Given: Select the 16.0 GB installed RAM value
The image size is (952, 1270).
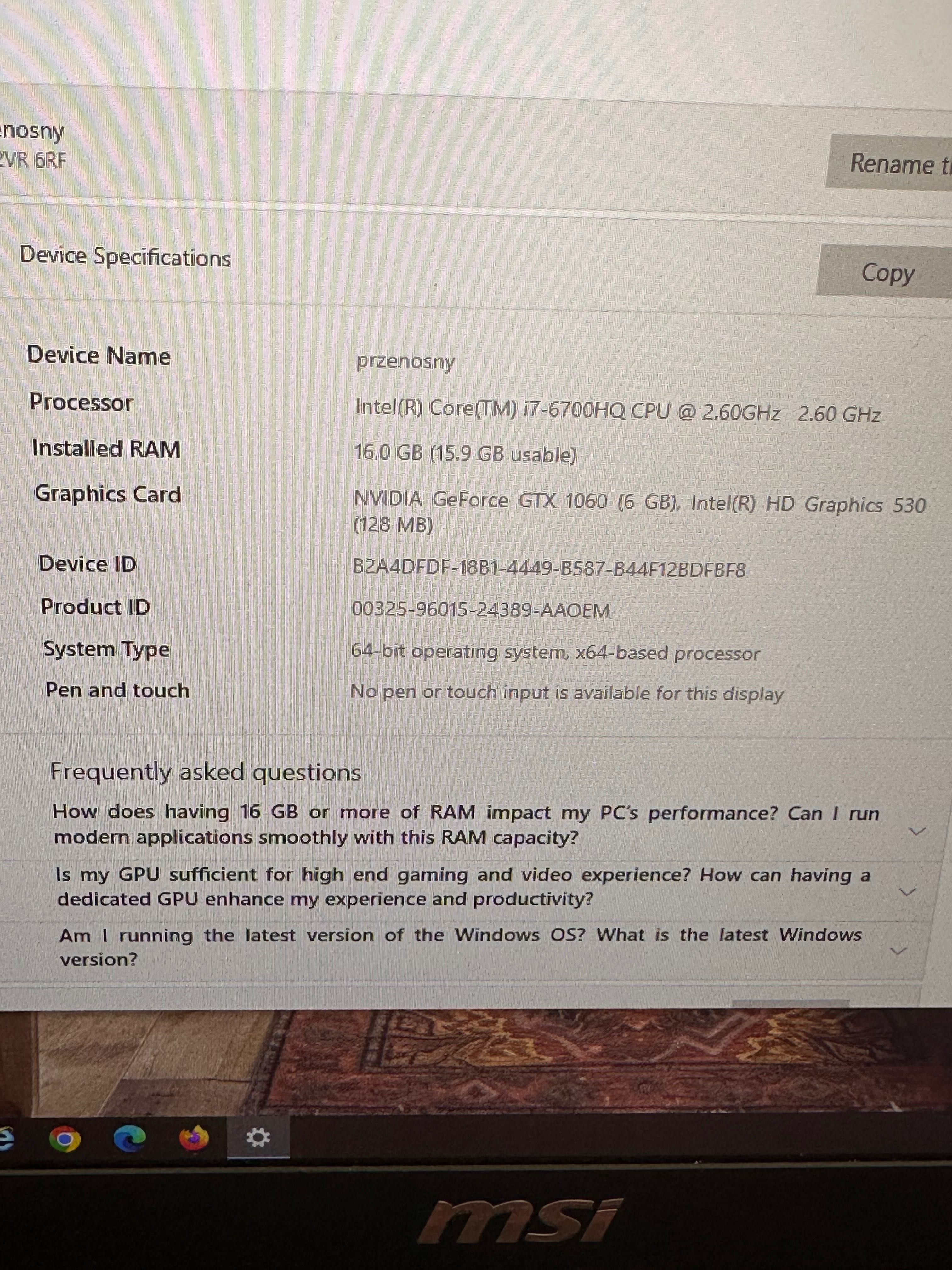Looking at the screenshot, I should coord(465,454).
